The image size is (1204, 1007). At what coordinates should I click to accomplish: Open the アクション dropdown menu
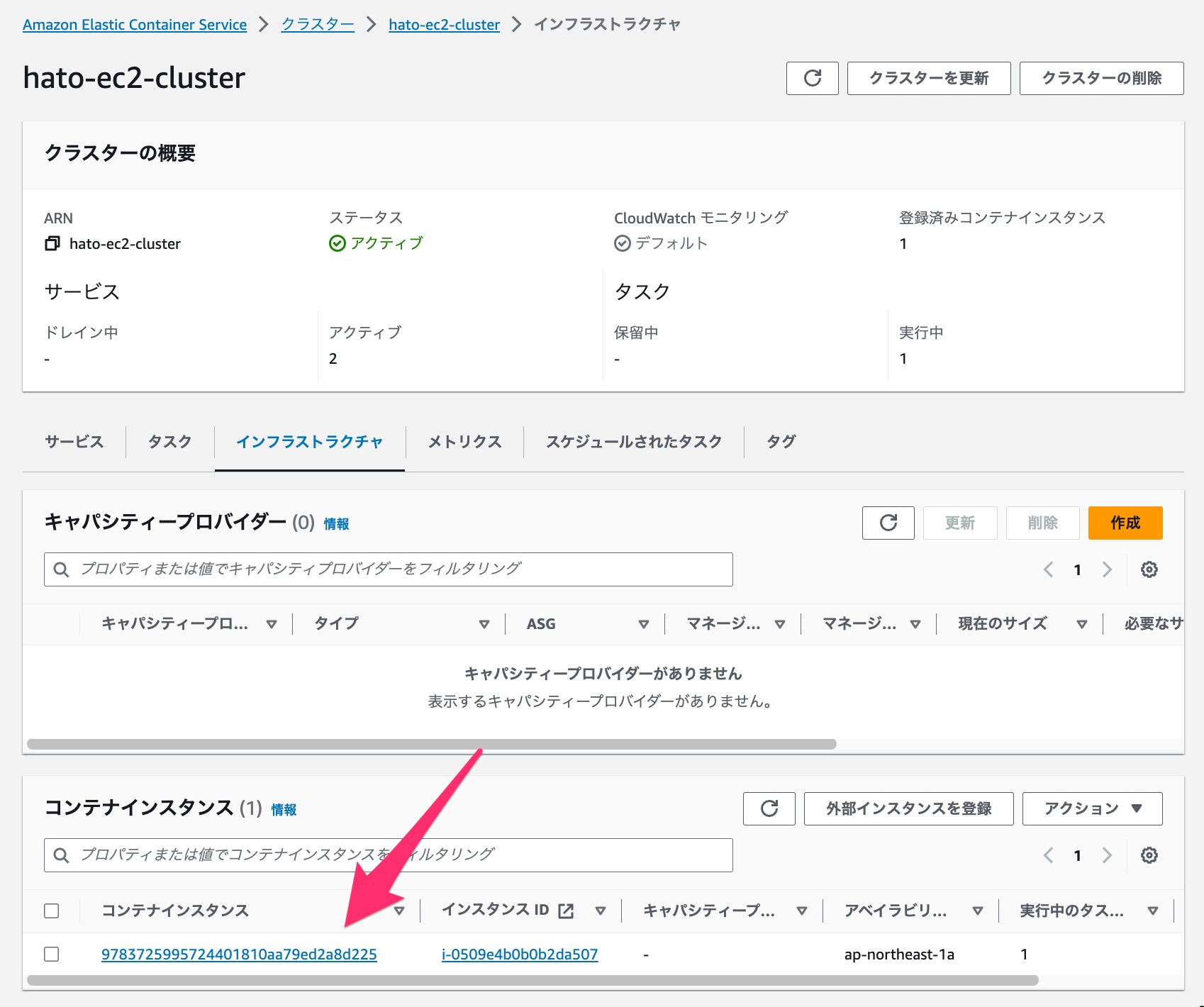[1091, 808]
